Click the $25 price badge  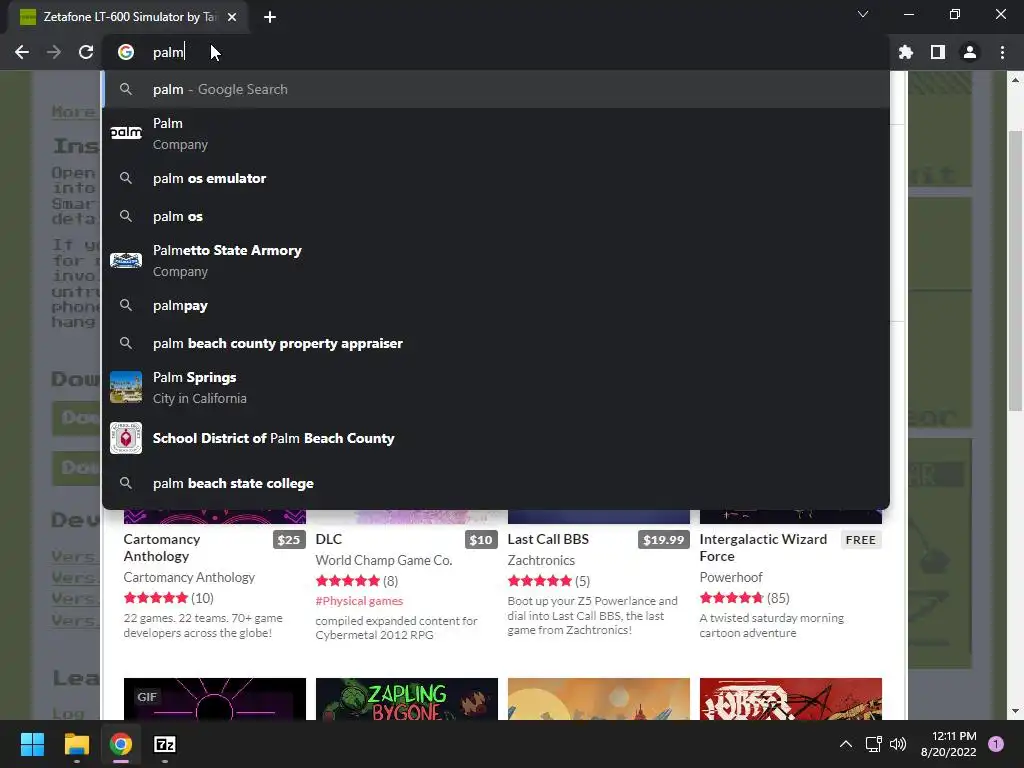pyautogui.click(x=289, y=540)
